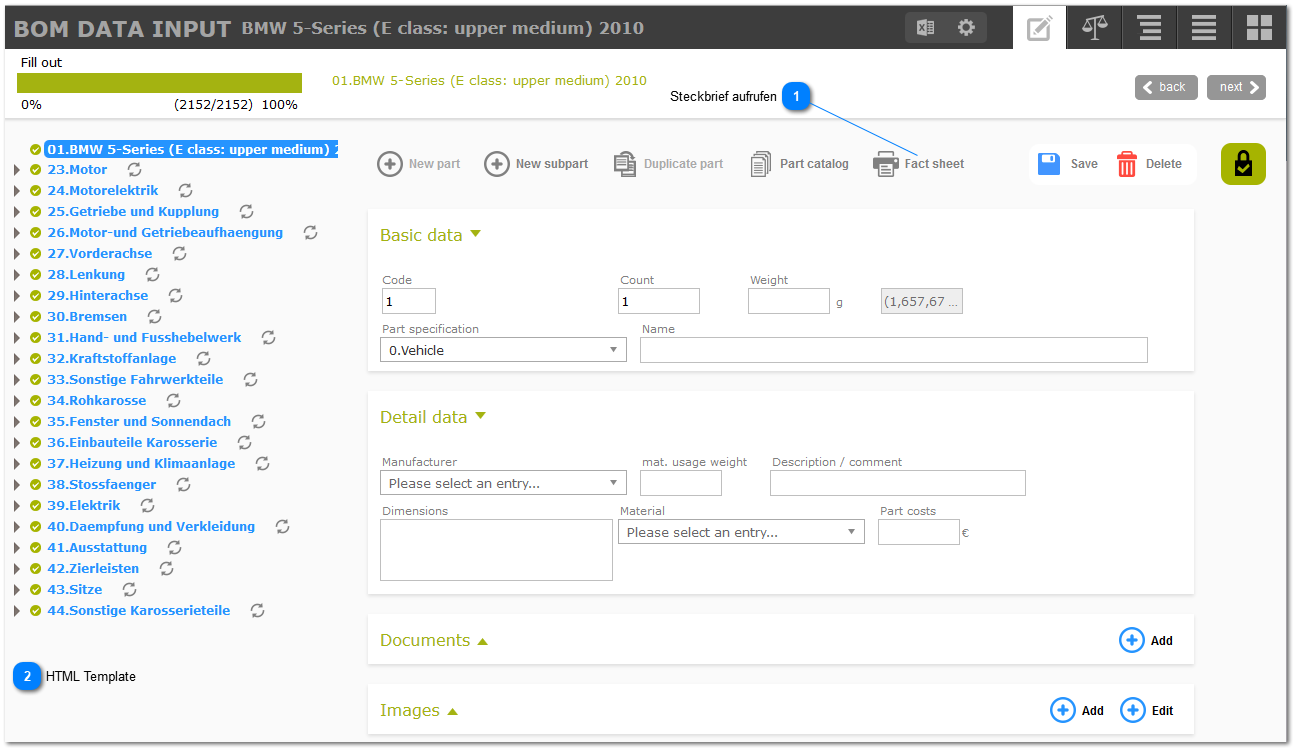
Task: Add a document via Documents Add
Action: pos(1146,640)
